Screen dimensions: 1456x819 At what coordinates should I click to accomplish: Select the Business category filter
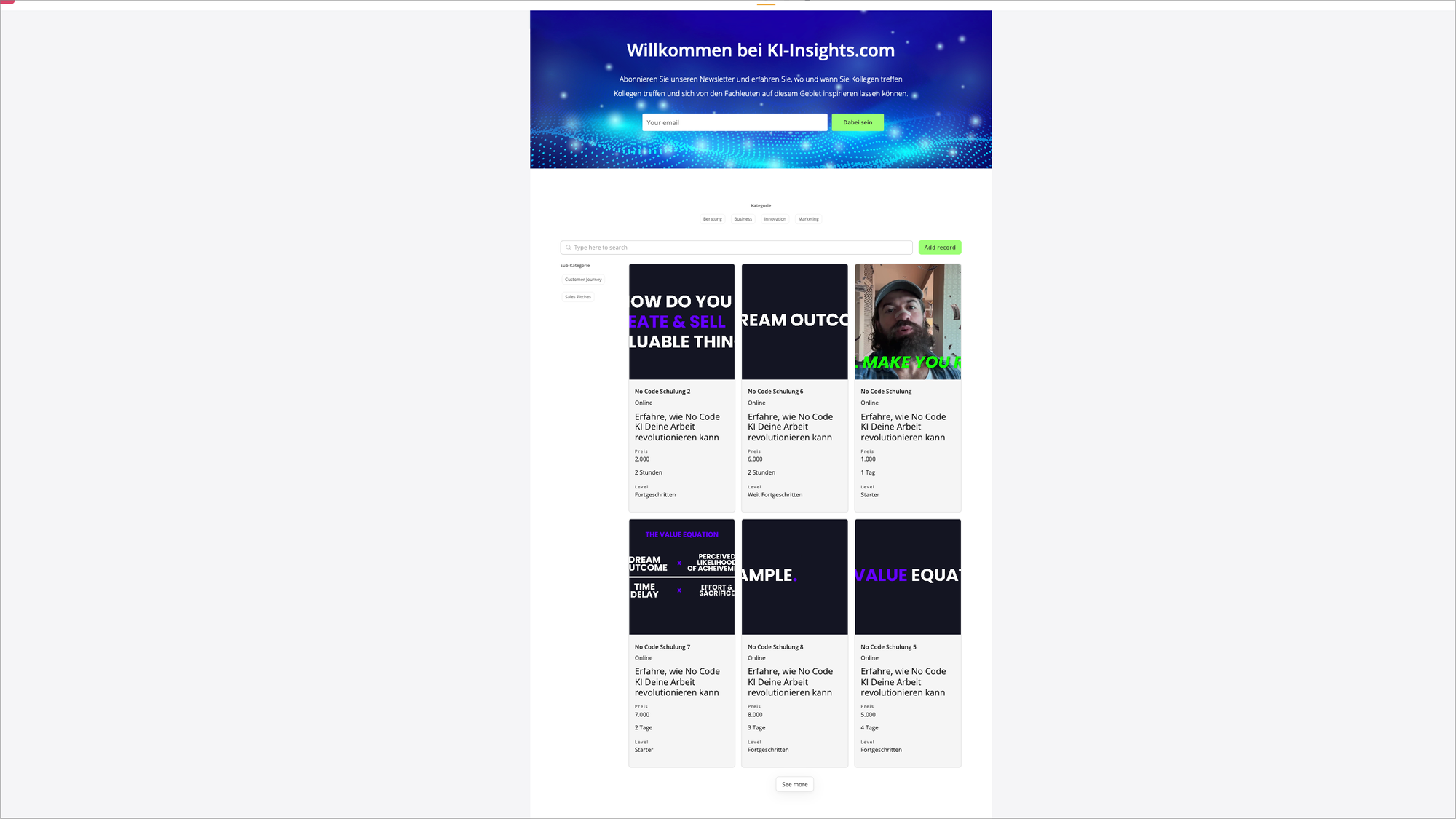(743, 219)
